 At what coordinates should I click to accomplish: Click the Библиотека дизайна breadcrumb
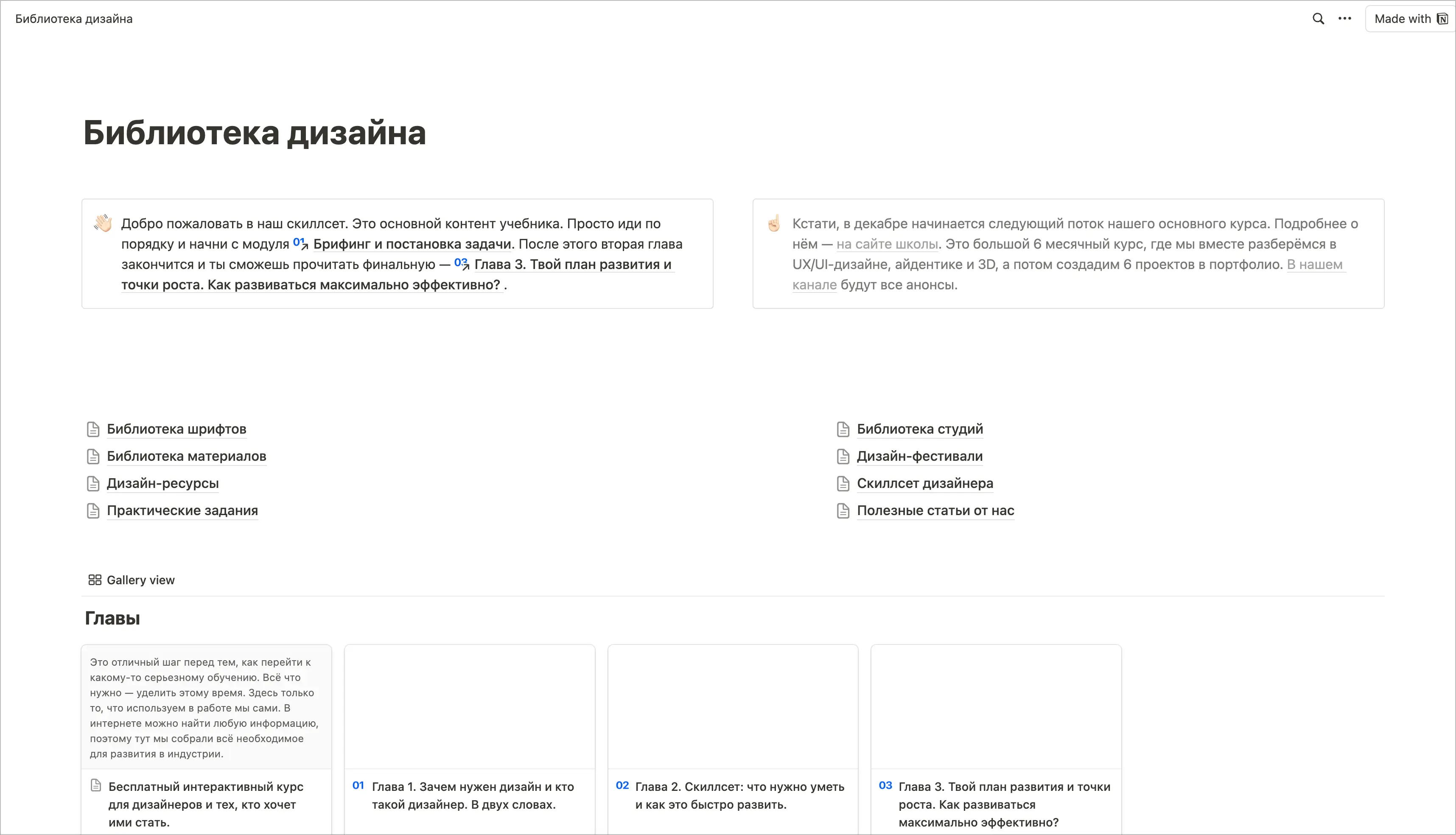(x=74, y=19)
